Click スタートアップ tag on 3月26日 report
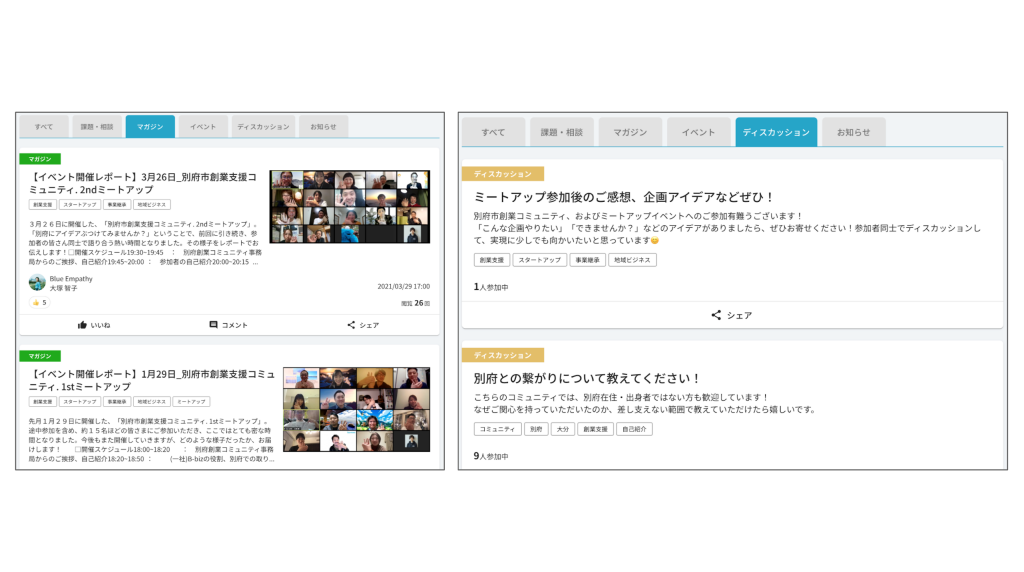The height and width of the screenshot is (572, 1024). coord(80,204)
